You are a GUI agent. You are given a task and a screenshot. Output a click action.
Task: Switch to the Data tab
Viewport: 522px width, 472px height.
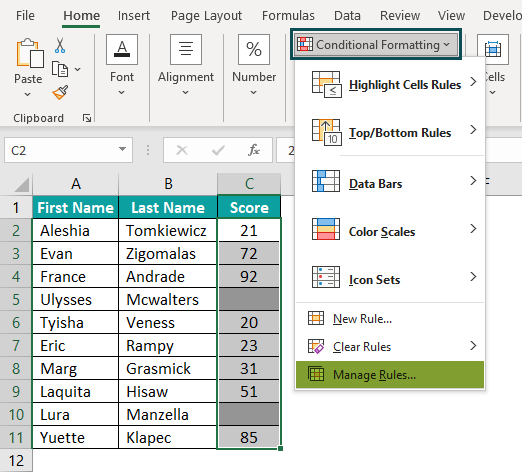pos(347,15)
